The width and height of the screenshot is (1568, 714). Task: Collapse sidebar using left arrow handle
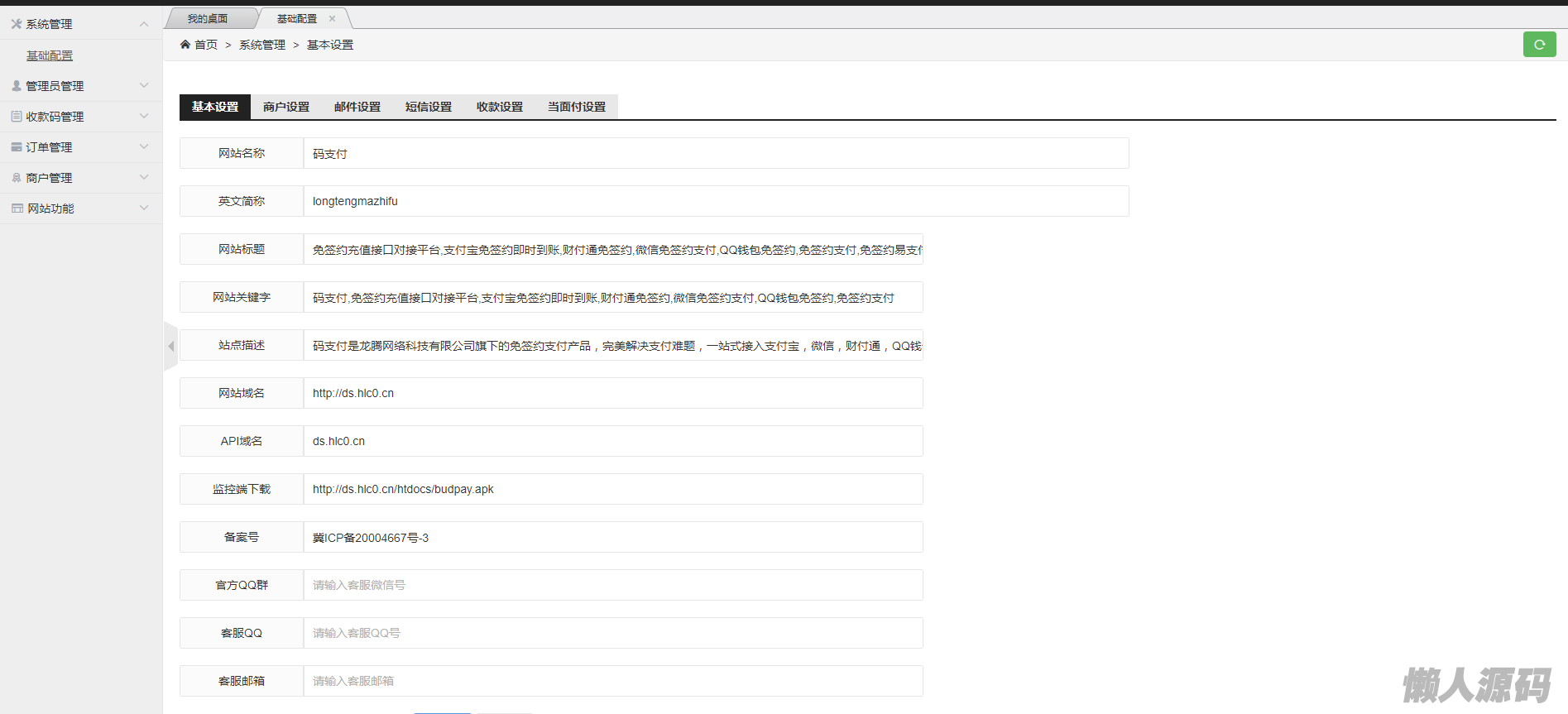[170, 346]
